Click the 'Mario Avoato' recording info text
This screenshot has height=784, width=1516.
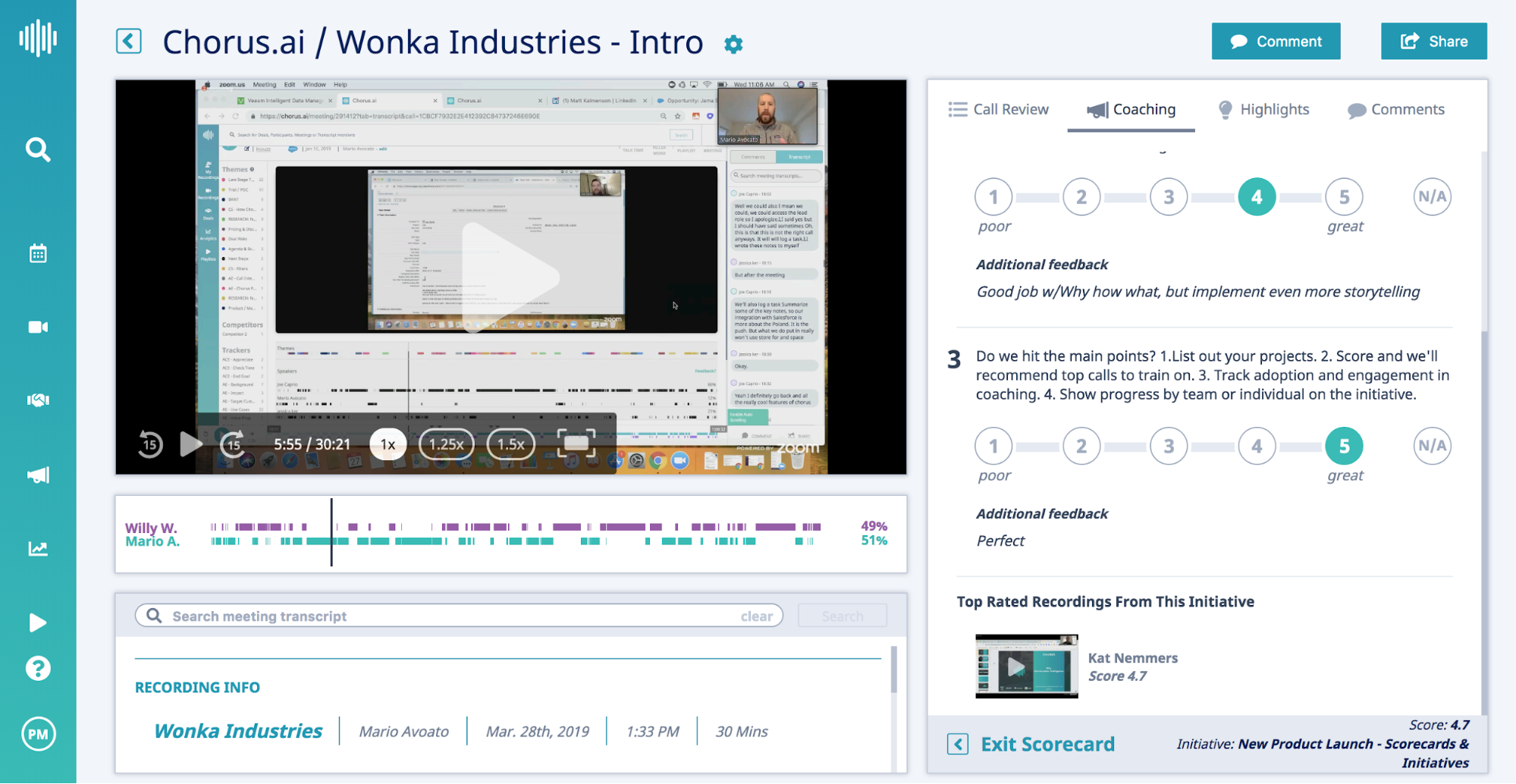pos(403,732)
